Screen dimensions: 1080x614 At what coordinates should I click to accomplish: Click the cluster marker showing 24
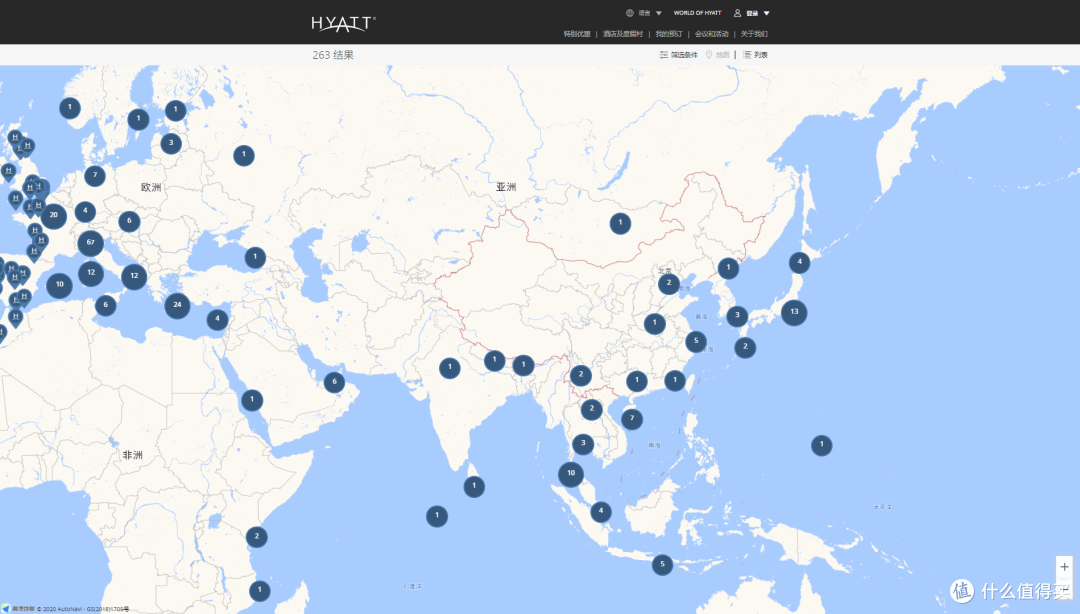178,305
